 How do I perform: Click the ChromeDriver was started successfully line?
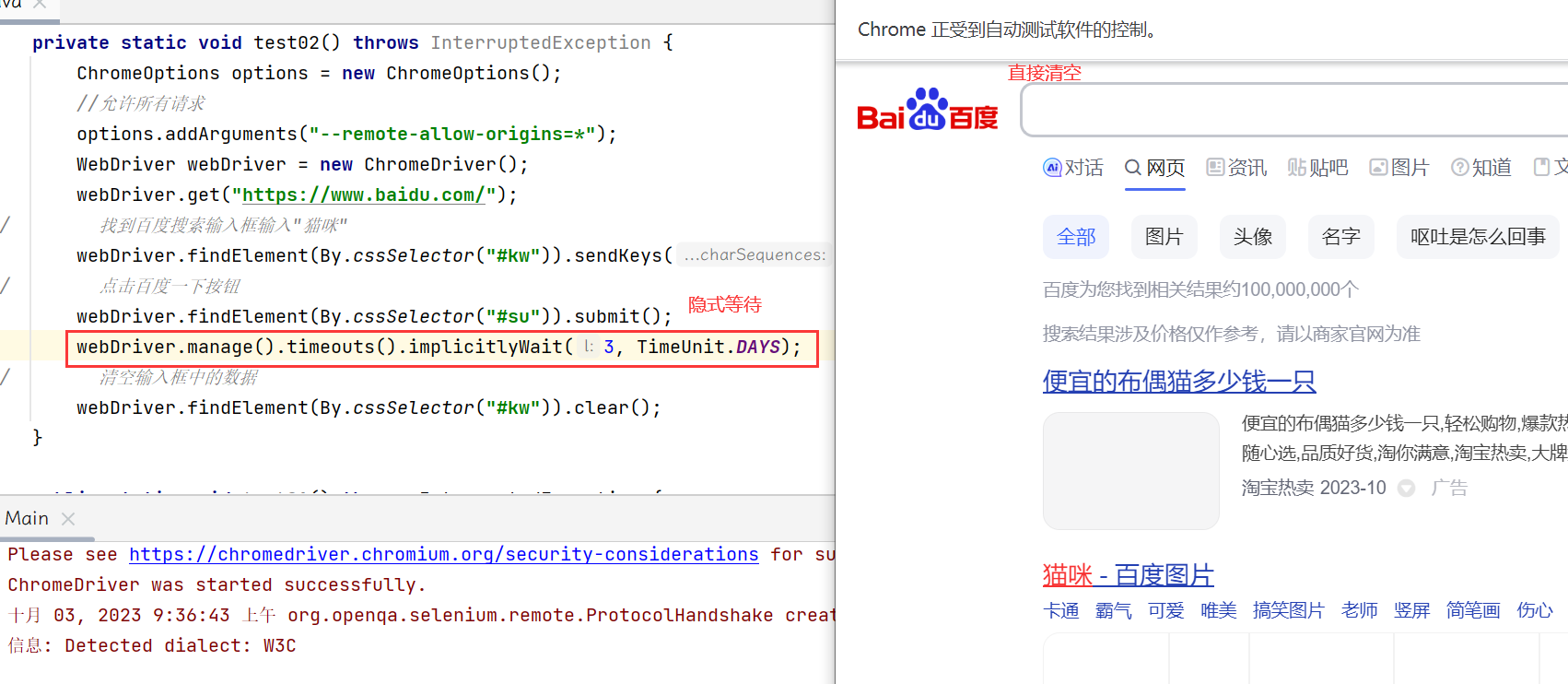(x=216, y=584)
